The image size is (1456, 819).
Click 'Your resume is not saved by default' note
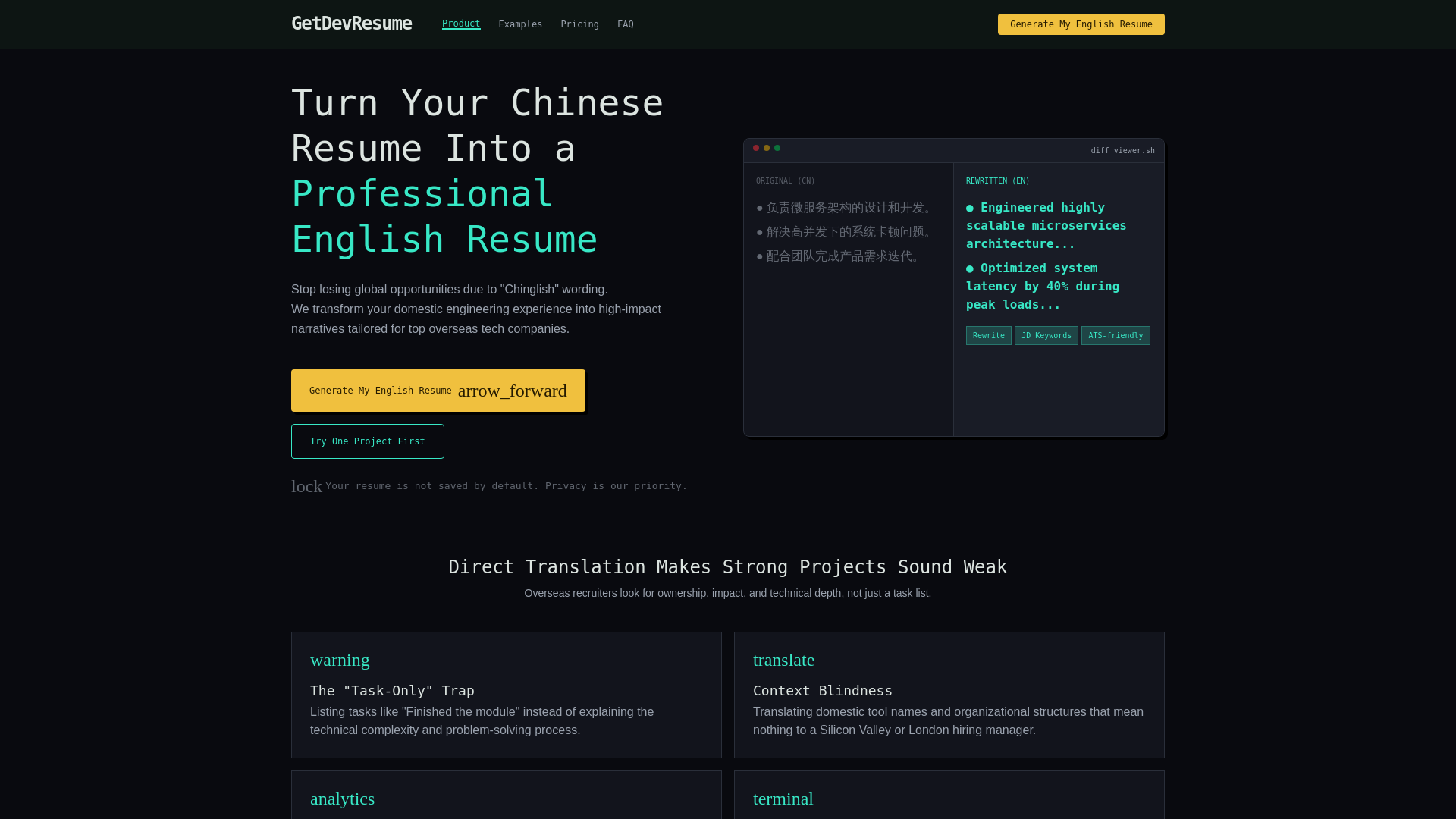[507, 486]
